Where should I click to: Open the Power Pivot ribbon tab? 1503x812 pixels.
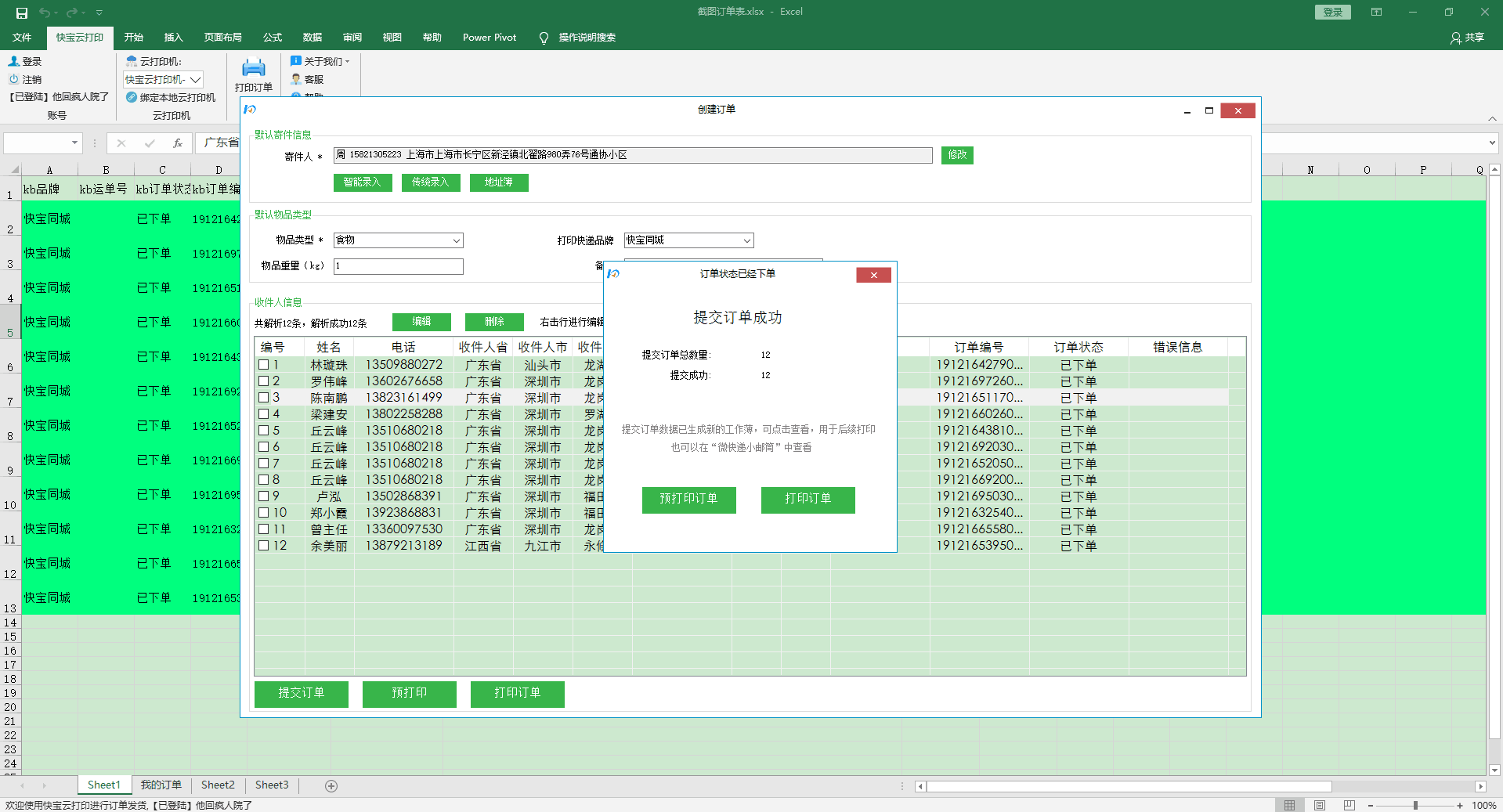coord(490,38)
